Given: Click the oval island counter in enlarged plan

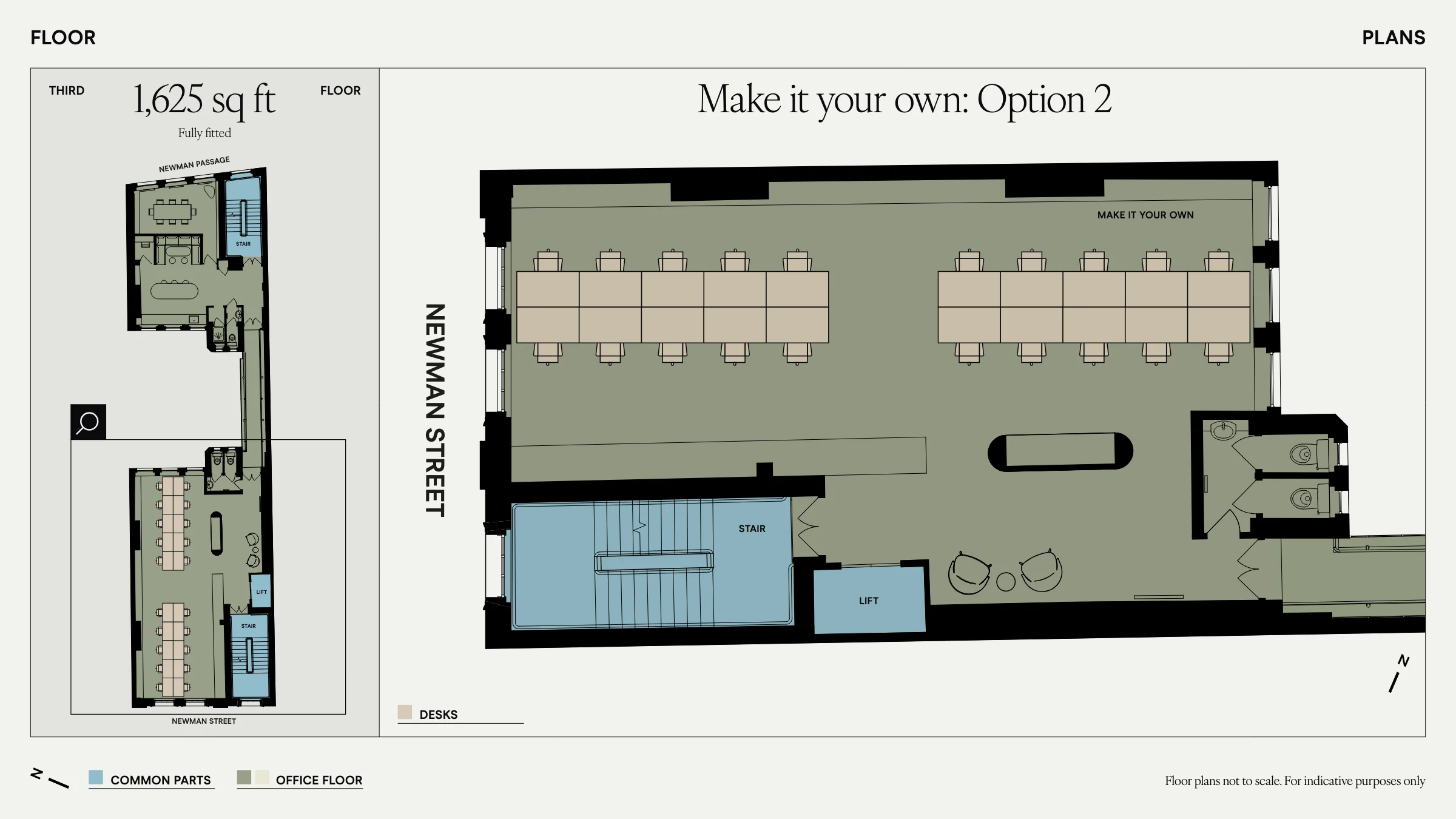Looking at the screenshot, I should [x=1060, y=452].
